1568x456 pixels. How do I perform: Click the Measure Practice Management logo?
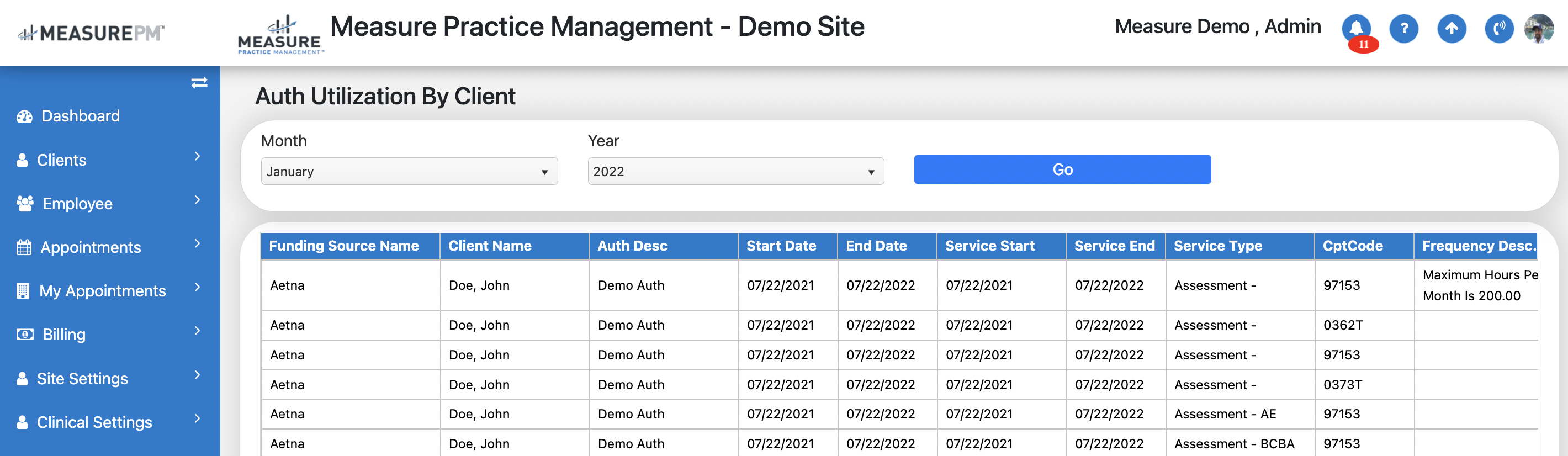(280, 34)
